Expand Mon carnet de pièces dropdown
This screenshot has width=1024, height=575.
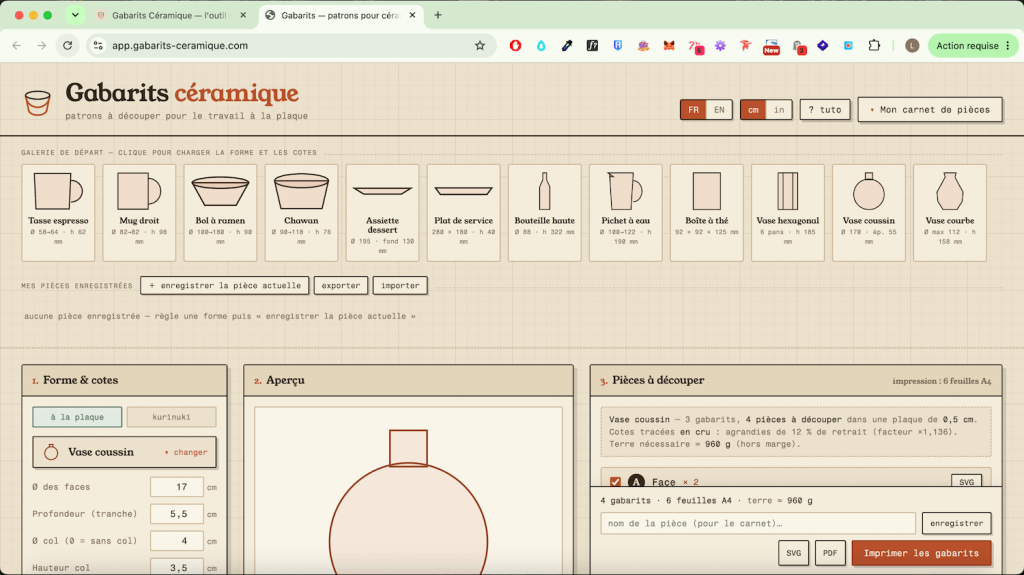930,110
